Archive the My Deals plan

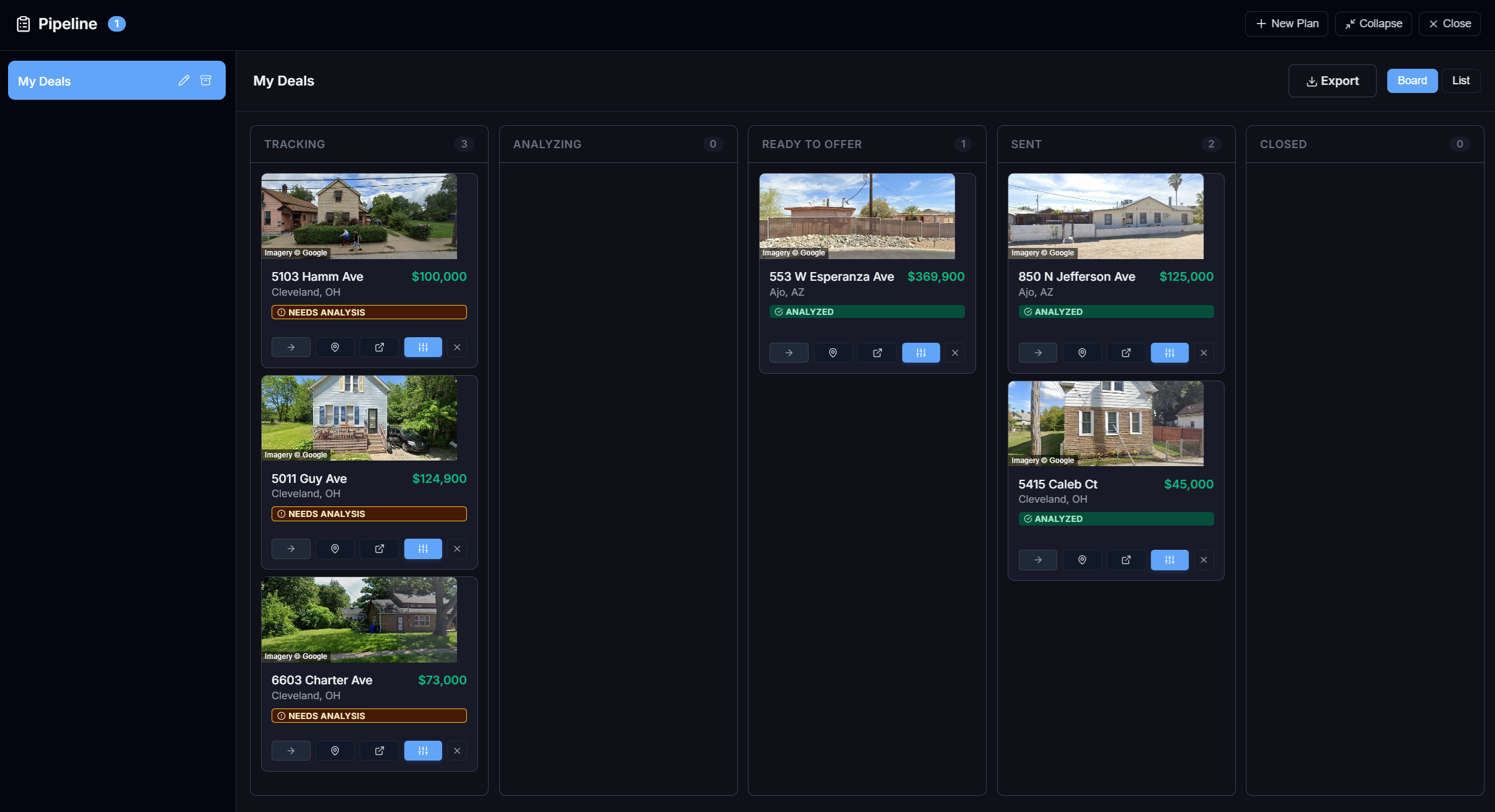[206, 80]
